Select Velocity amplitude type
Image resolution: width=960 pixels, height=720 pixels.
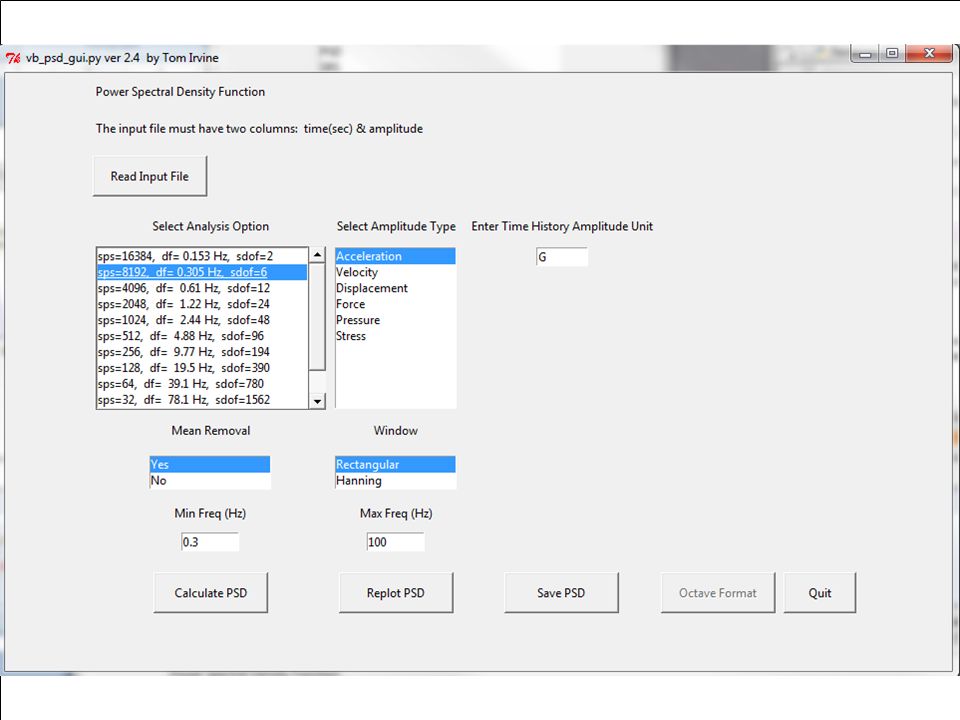pyautogui.click(x=396, y=272)
